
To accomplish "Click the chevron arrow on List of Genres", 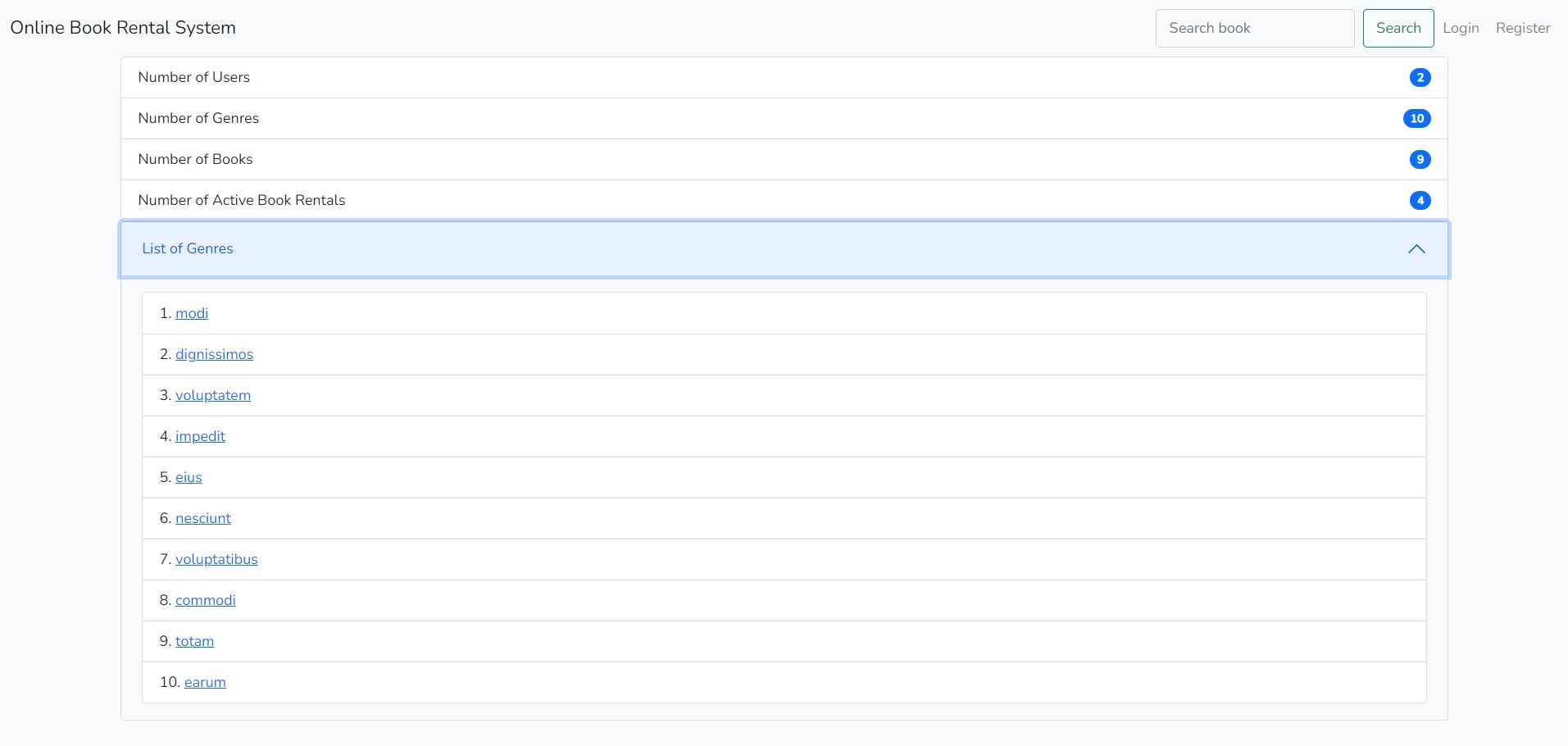I will 1416,248.
